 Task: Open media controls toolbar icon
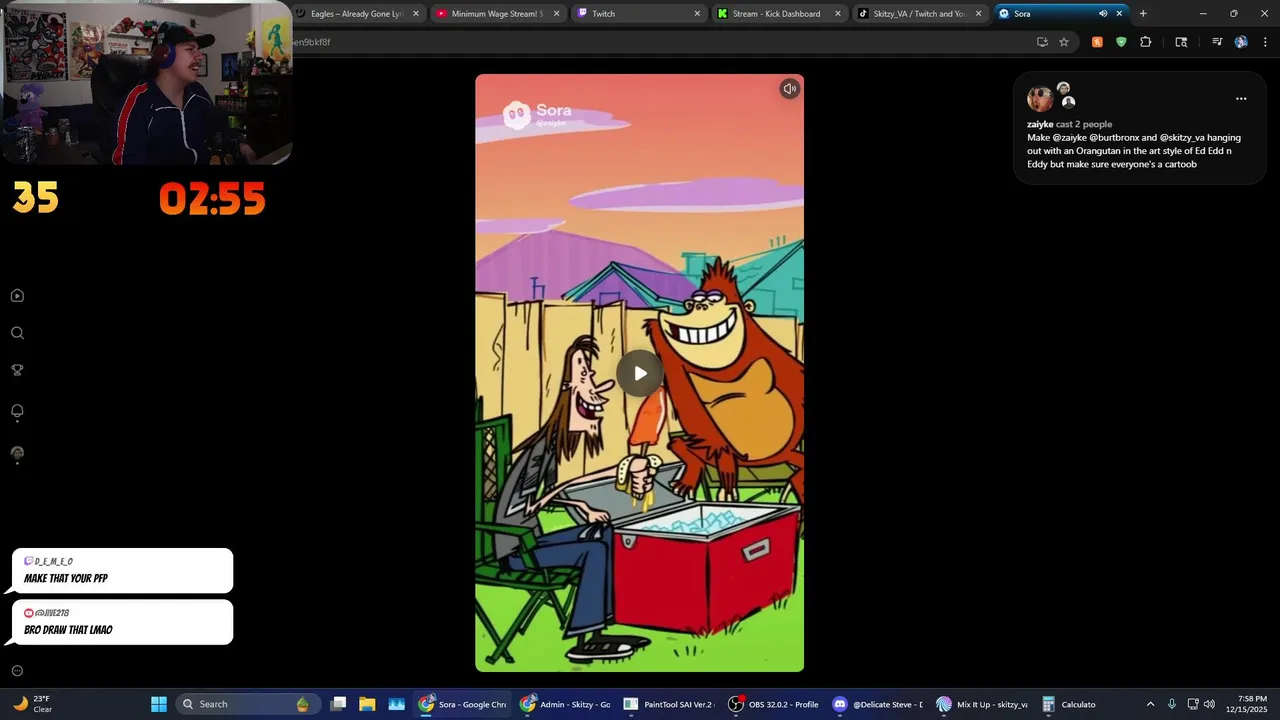click(1217, 42)
